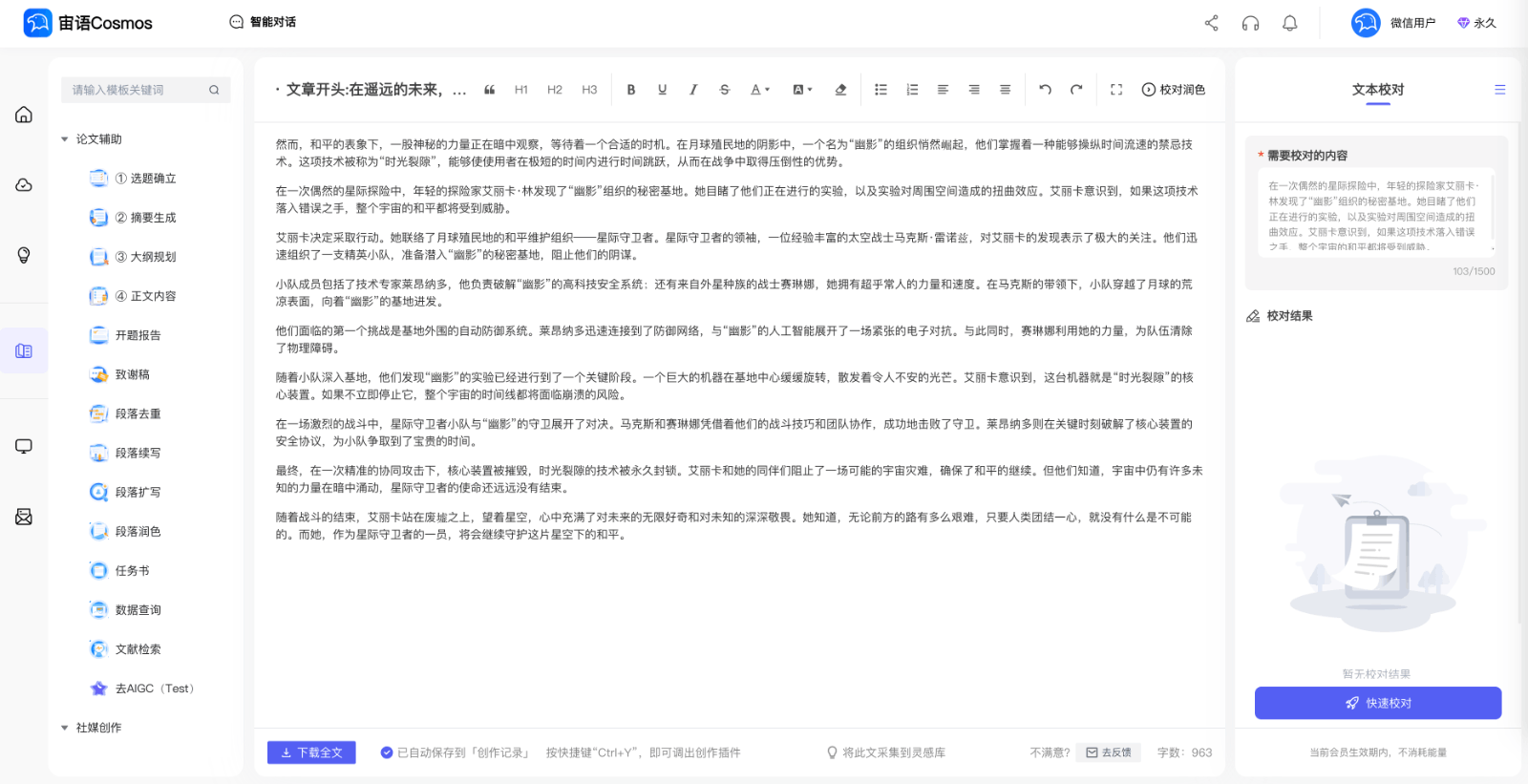Click the share icon in header
The image size is (1528, 784).
1211,23
